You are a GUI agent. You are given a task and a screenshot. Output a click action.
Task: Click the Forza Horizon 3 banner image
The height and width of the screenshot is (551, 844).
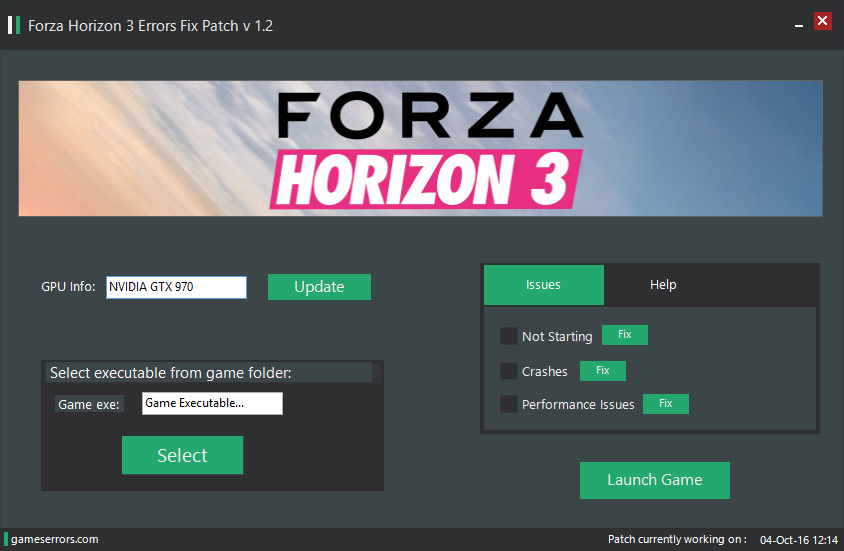click(x=420, y=149)
